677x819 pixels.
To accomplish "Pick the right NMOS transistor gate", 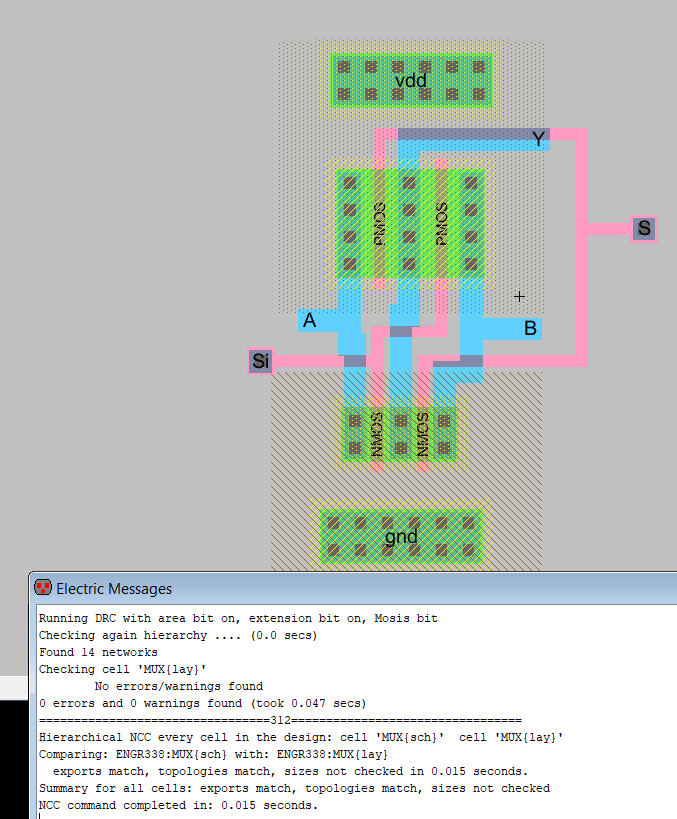I will point(422,434).
